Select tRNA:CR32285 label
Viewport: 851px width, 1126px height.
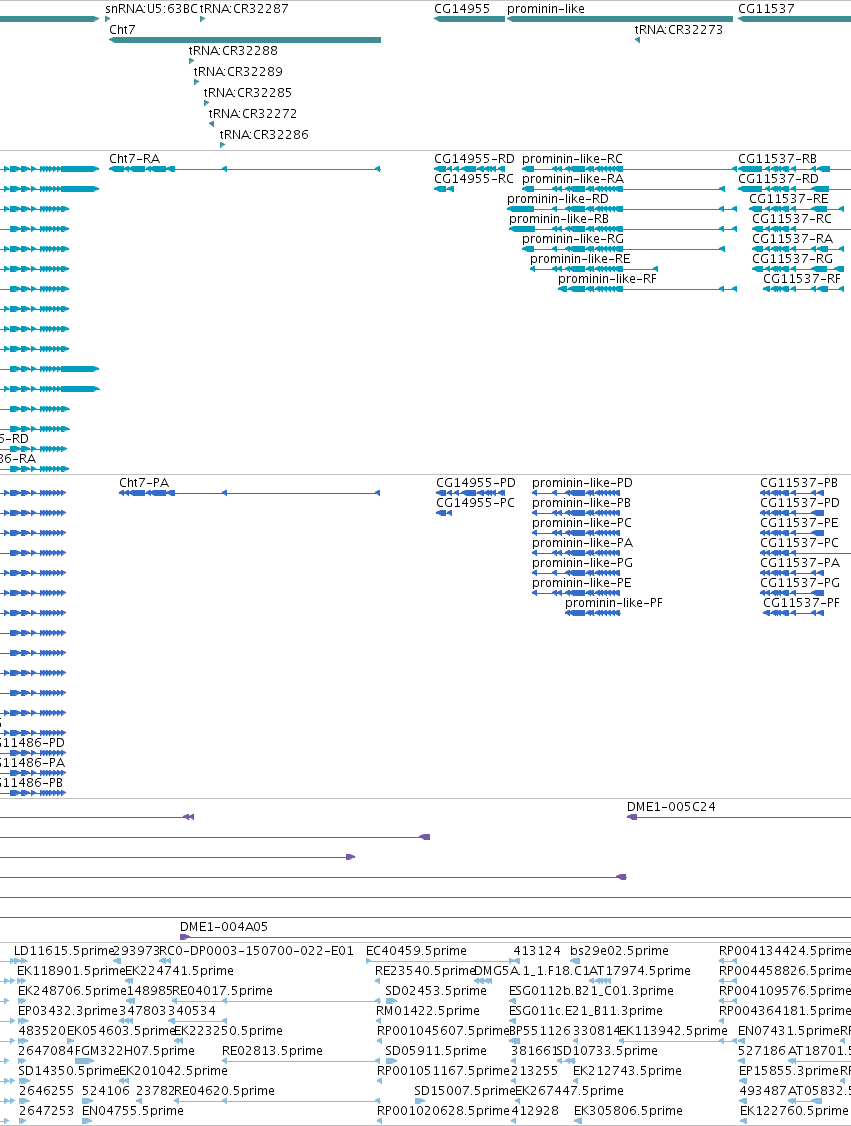[x=248, y=93]
